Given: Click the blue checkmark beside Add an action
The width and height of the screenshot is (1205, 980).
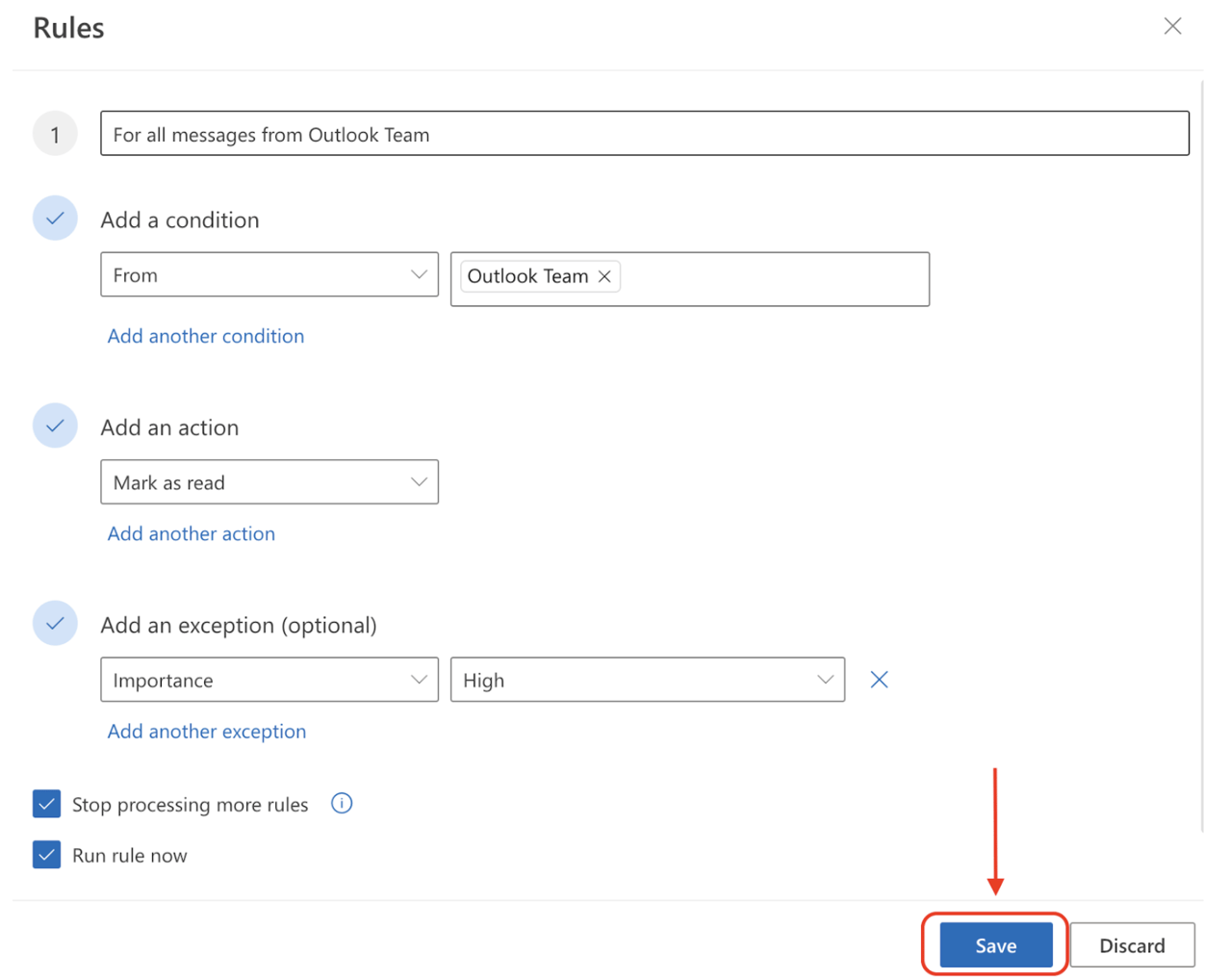Looking at the screenshot, I should [x=55, y=426].
